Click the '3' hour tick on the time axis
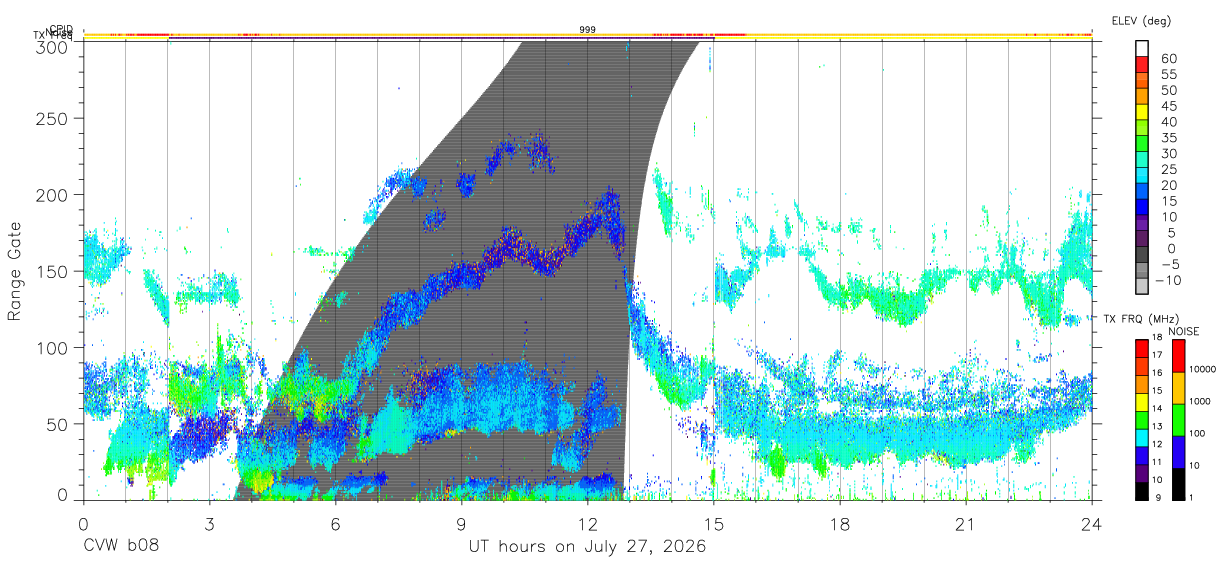 [209, 523]
